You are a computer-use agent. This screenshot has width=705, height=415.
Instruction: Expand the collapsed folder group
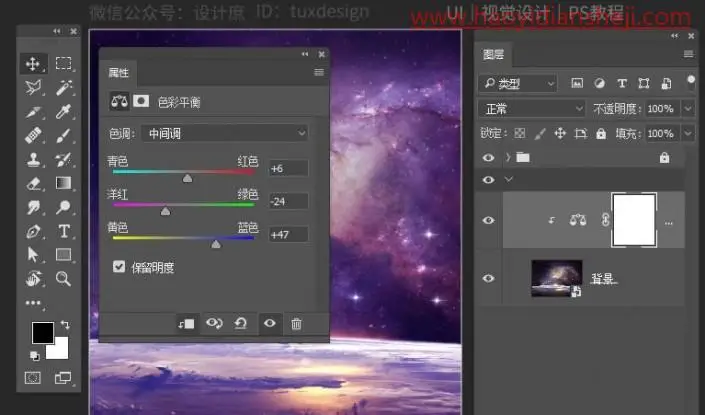508,157
